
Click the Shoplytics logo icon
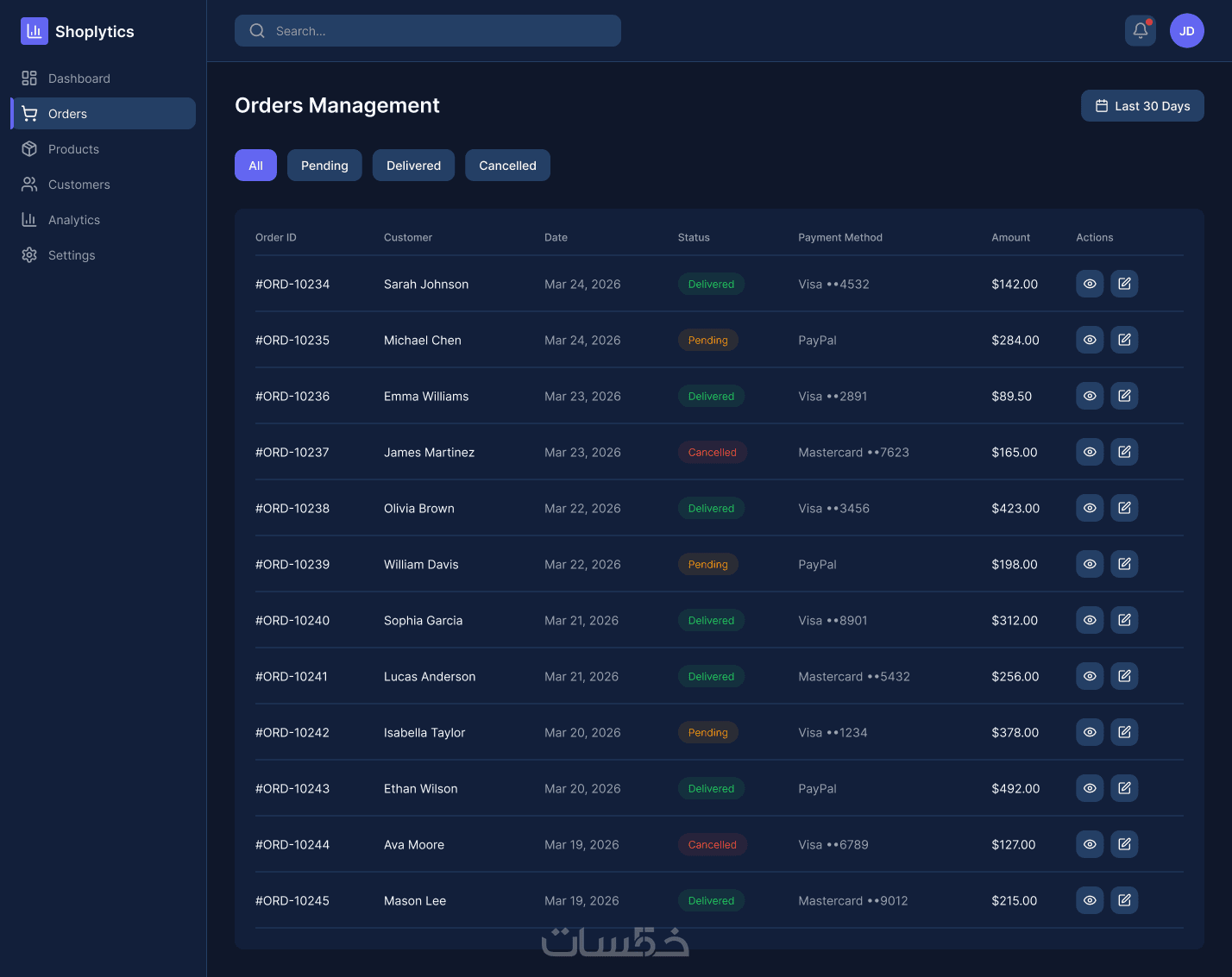(35, 31)
